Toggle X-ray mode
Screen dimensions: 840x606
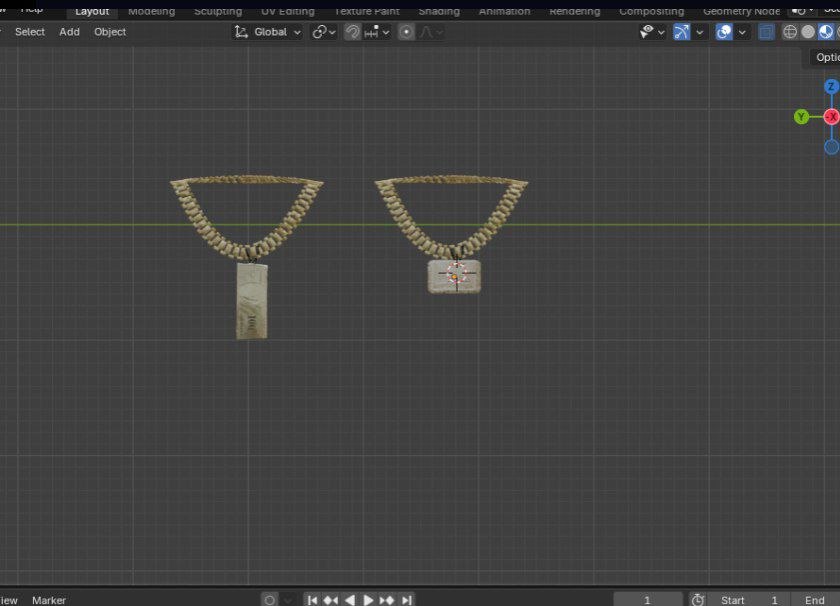[767, 32]
